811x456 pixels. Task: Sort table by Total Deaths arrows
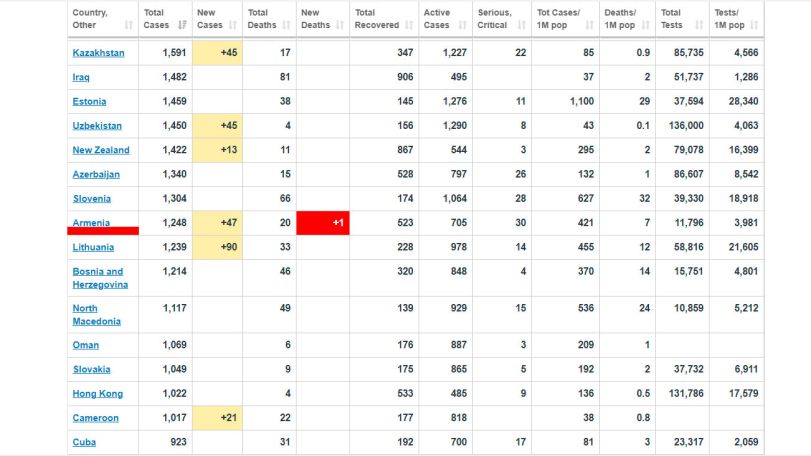pyautogui.click(x=287, y=25)
